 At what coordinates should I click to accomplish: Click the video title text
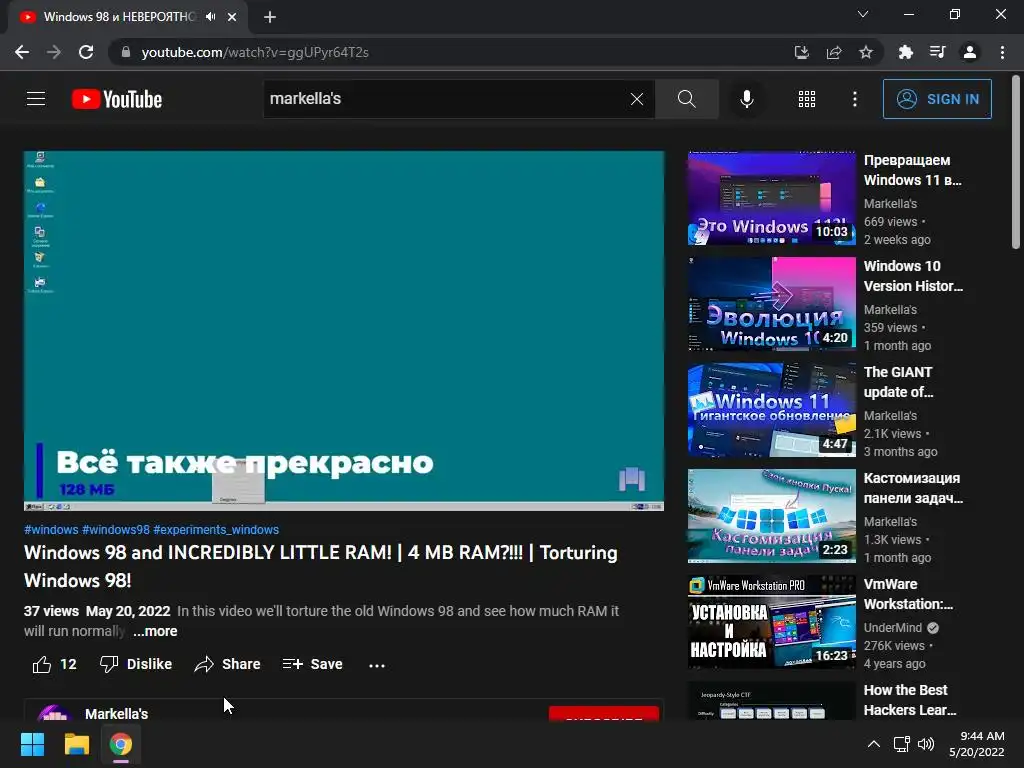[321, 566]
